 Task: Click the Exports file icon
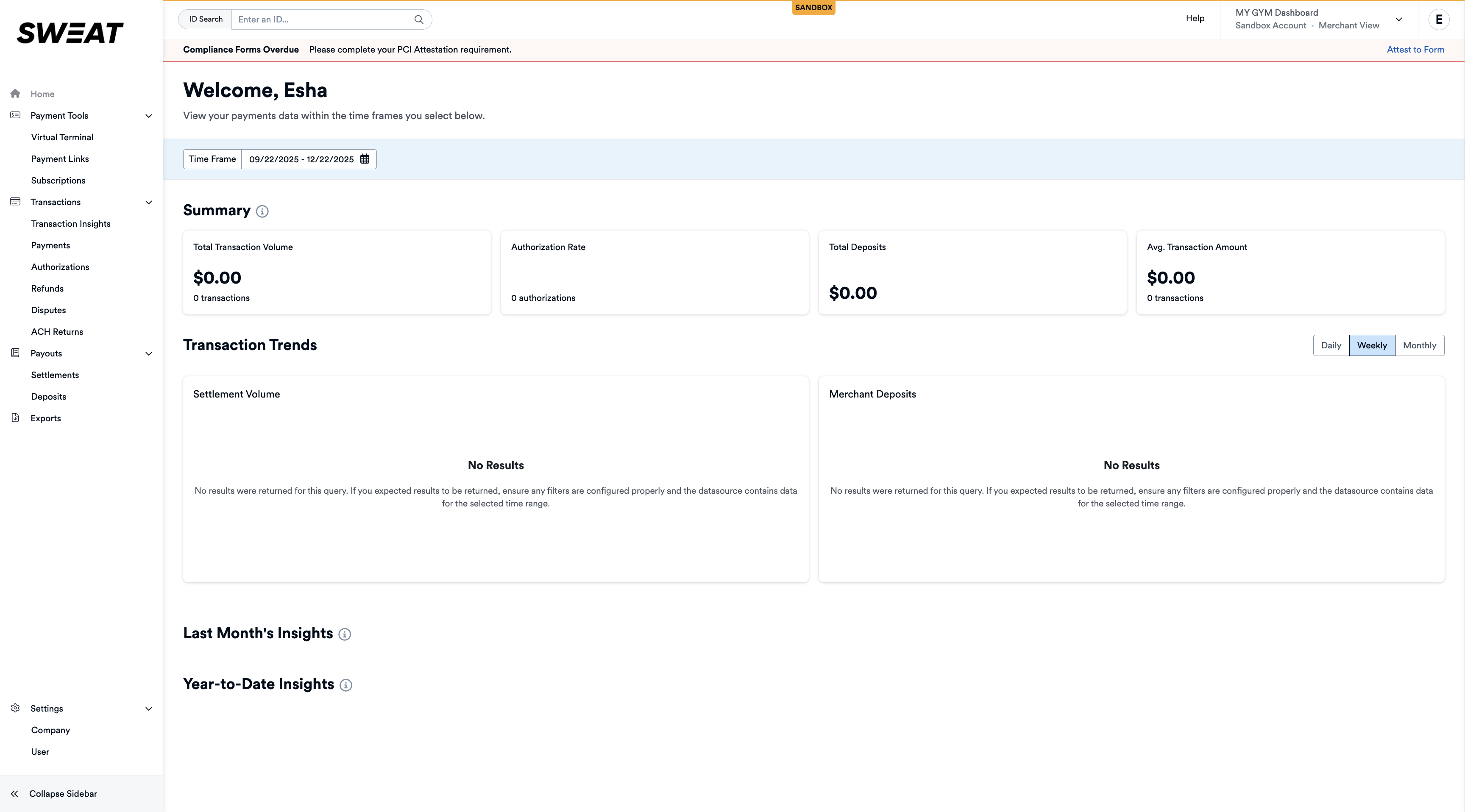[x=15, y=418]
